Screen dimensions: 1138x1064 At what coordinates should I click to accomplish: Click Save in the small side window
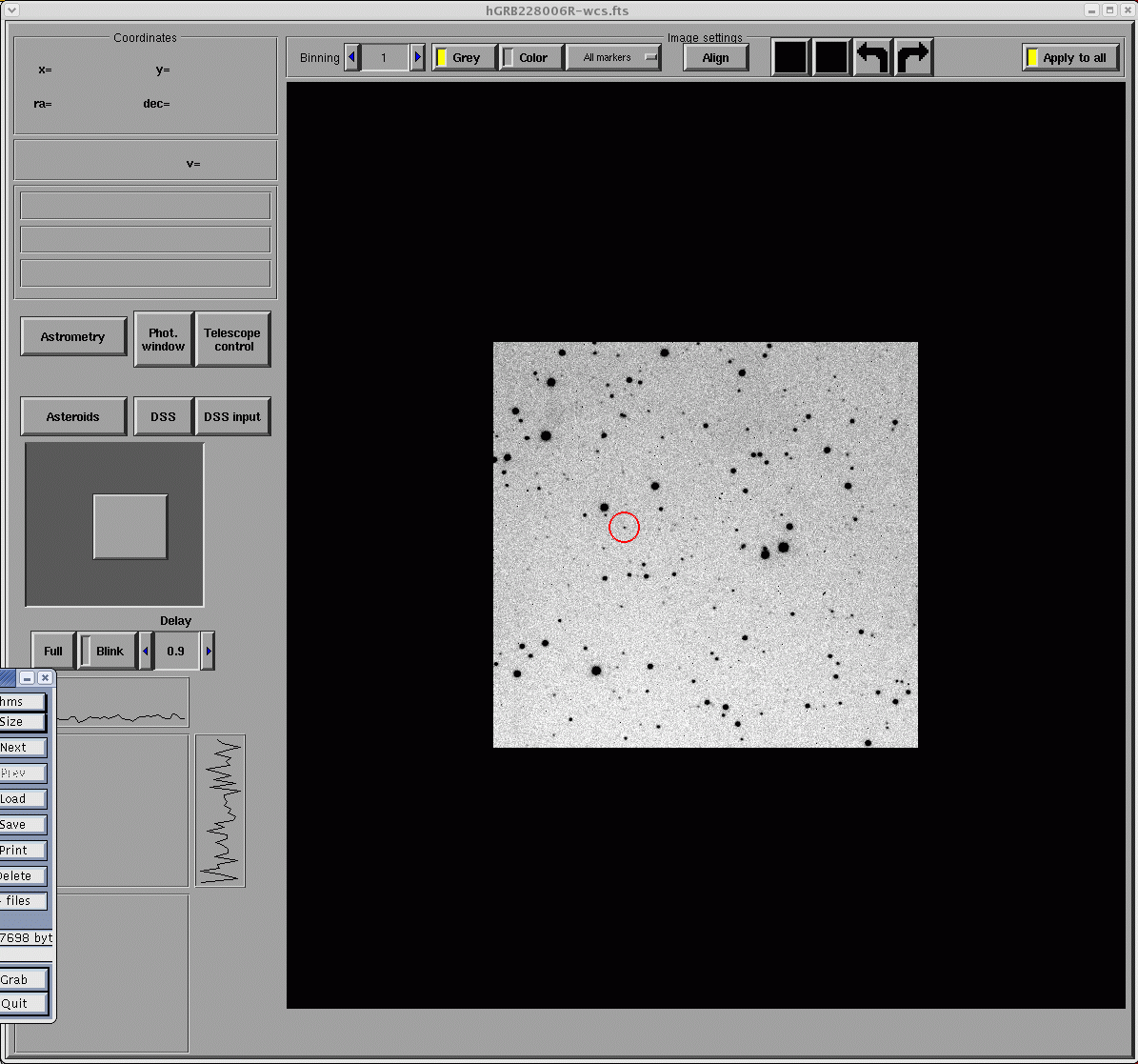tap(23, 825)
